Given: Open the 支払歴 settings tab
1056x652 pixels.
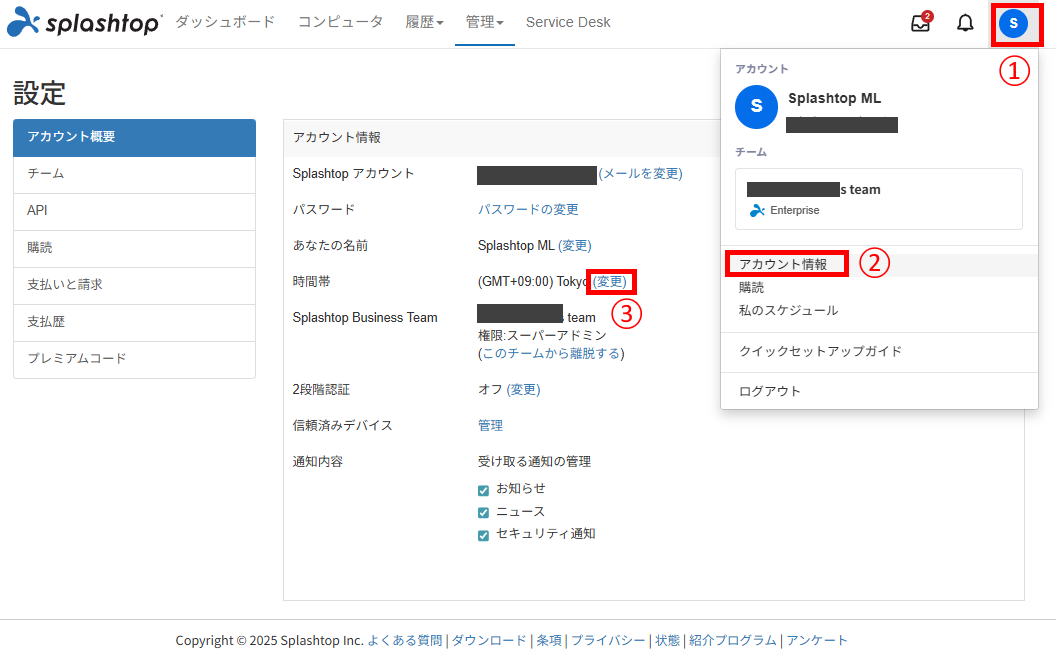Looking at the screenshot, I should 135,323.
